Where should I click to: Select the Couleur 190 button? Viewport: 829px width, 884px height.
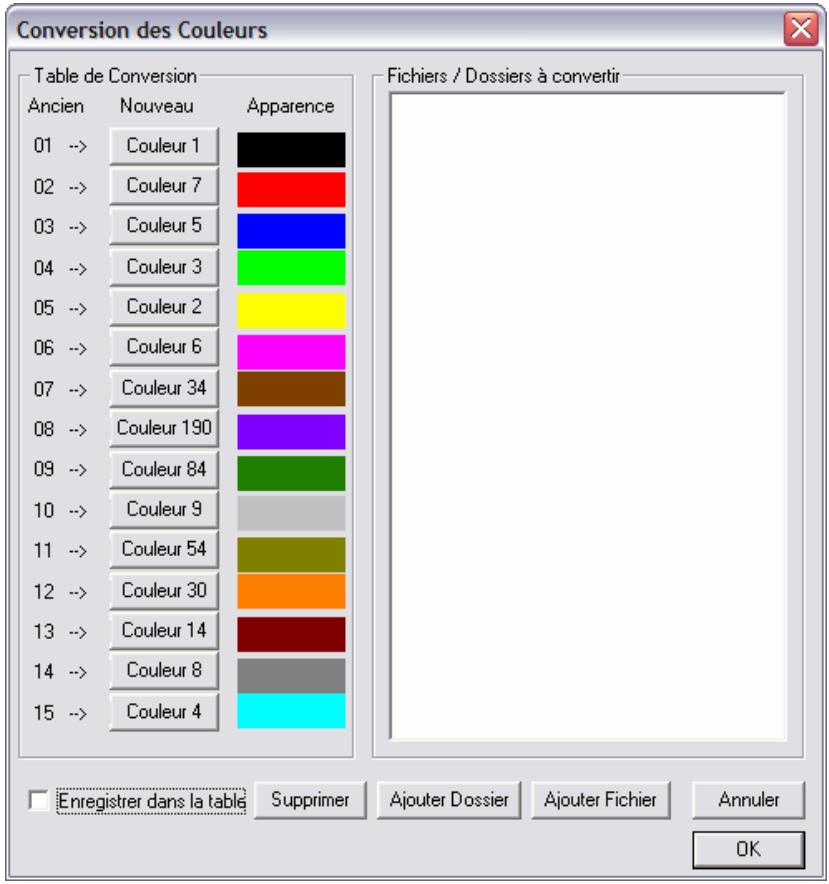(x=164, y=428)
